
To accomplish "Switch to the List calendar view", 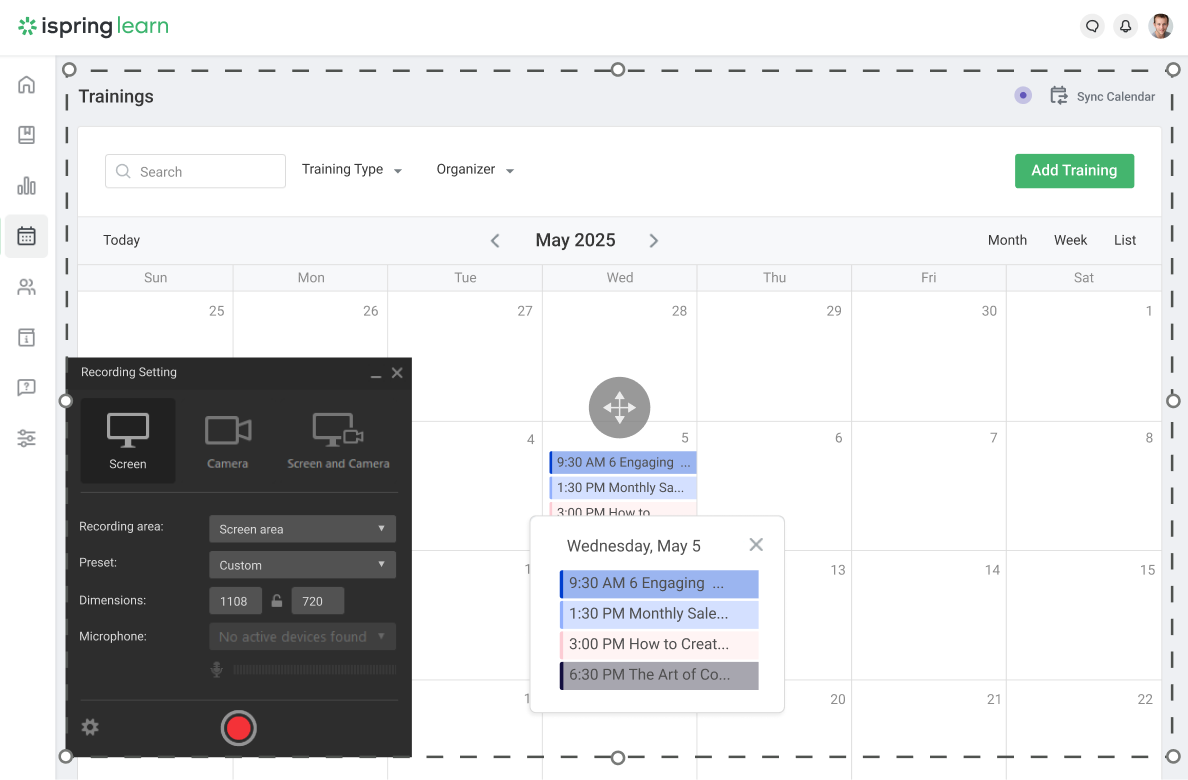I will coord(1124,240).
